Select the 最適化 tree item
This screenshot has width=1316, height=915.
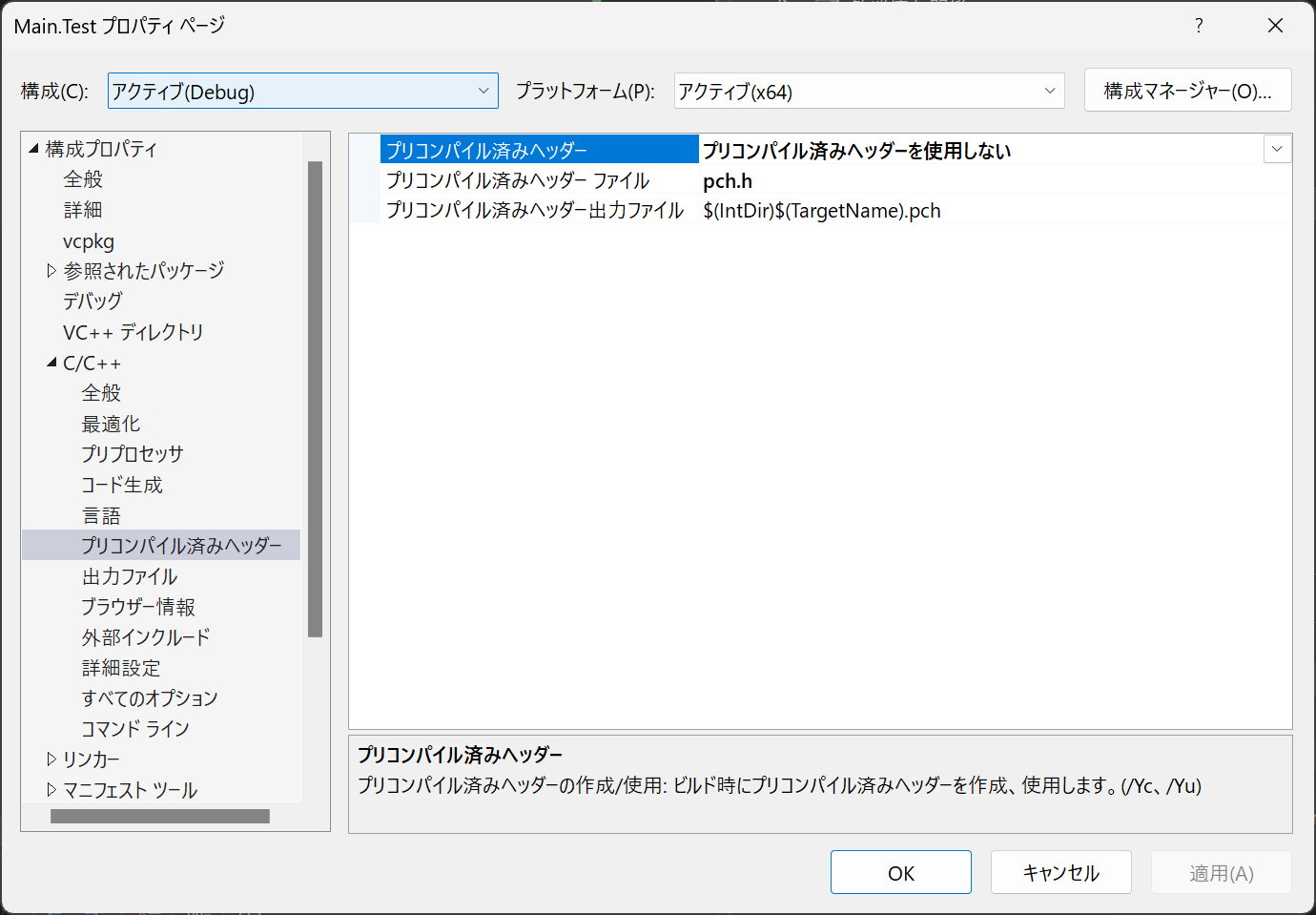[x=112, y=423]
